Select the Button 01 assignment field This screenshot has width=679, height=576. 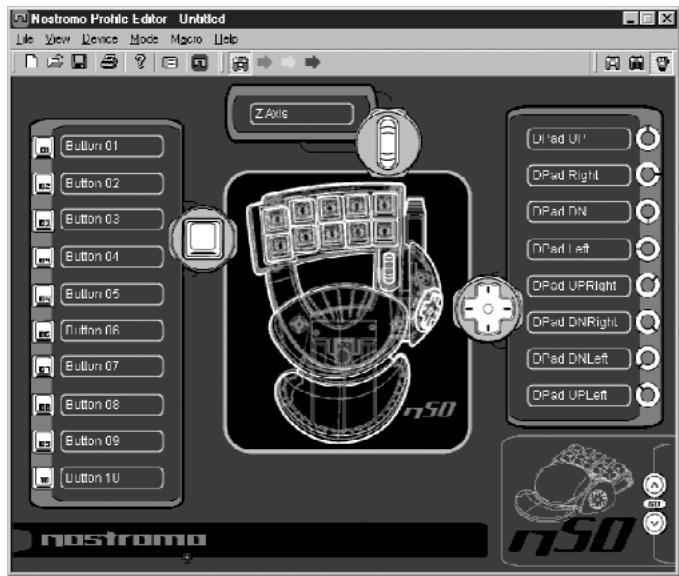[112, 146]
